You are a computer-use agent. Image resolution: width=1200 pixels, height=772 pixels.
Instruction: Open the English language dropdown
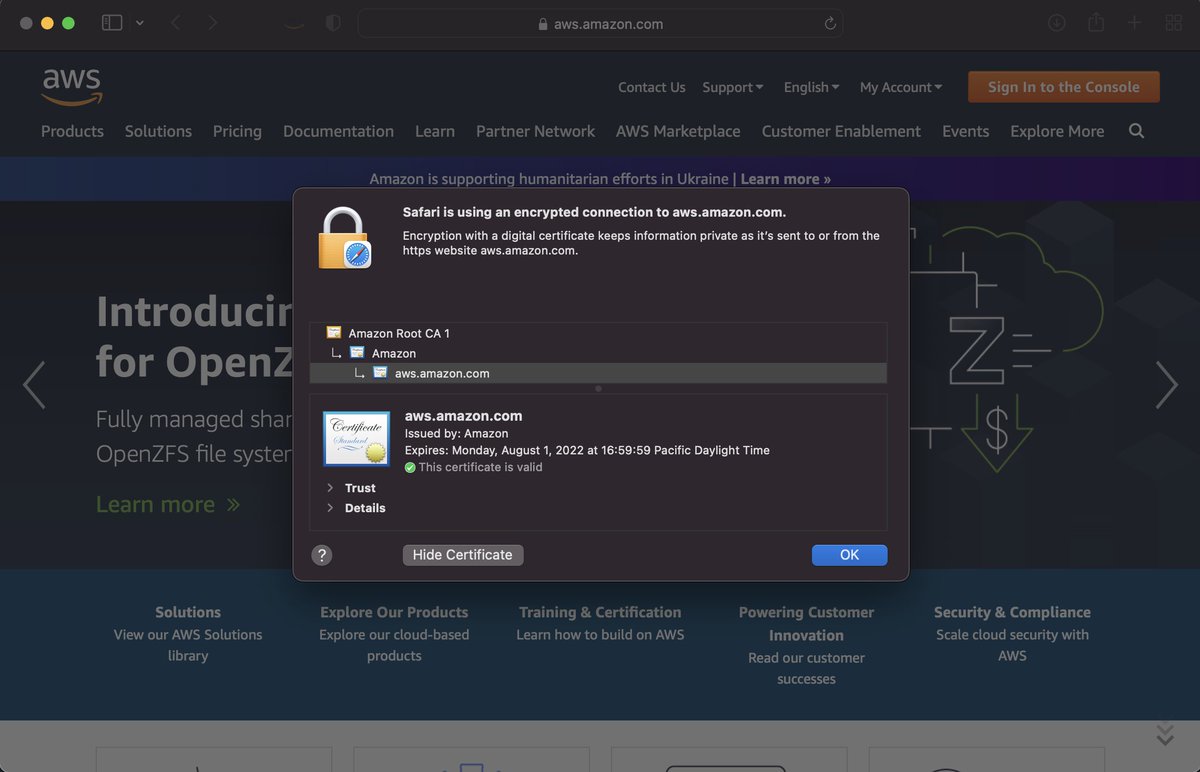click(812, 87)
